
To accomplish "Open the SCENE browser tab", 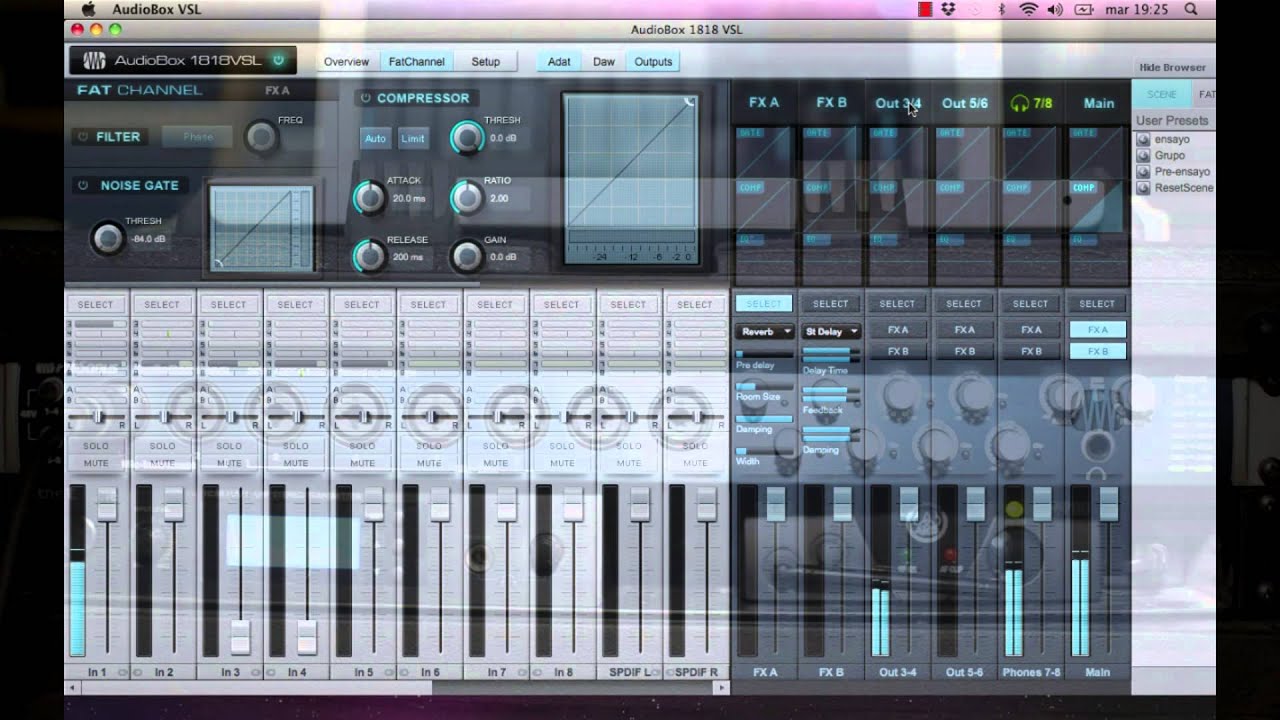I will (x=1161, y=95).
